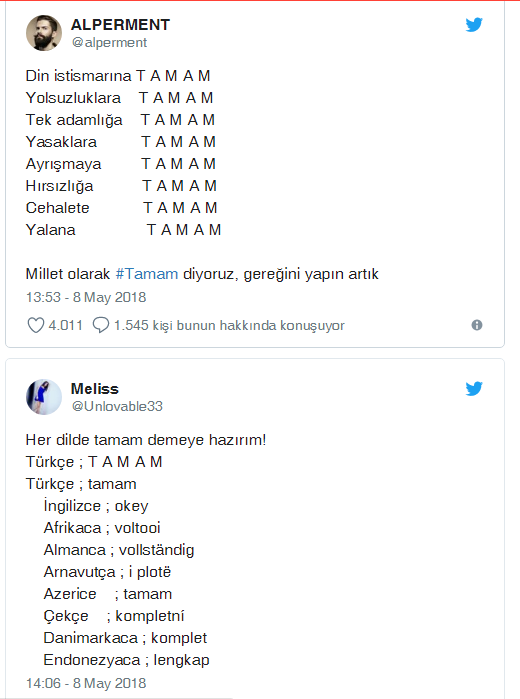Click Twitter bird icon on Meliss tweet
520x699 pixels.
[x=474, y=388]
